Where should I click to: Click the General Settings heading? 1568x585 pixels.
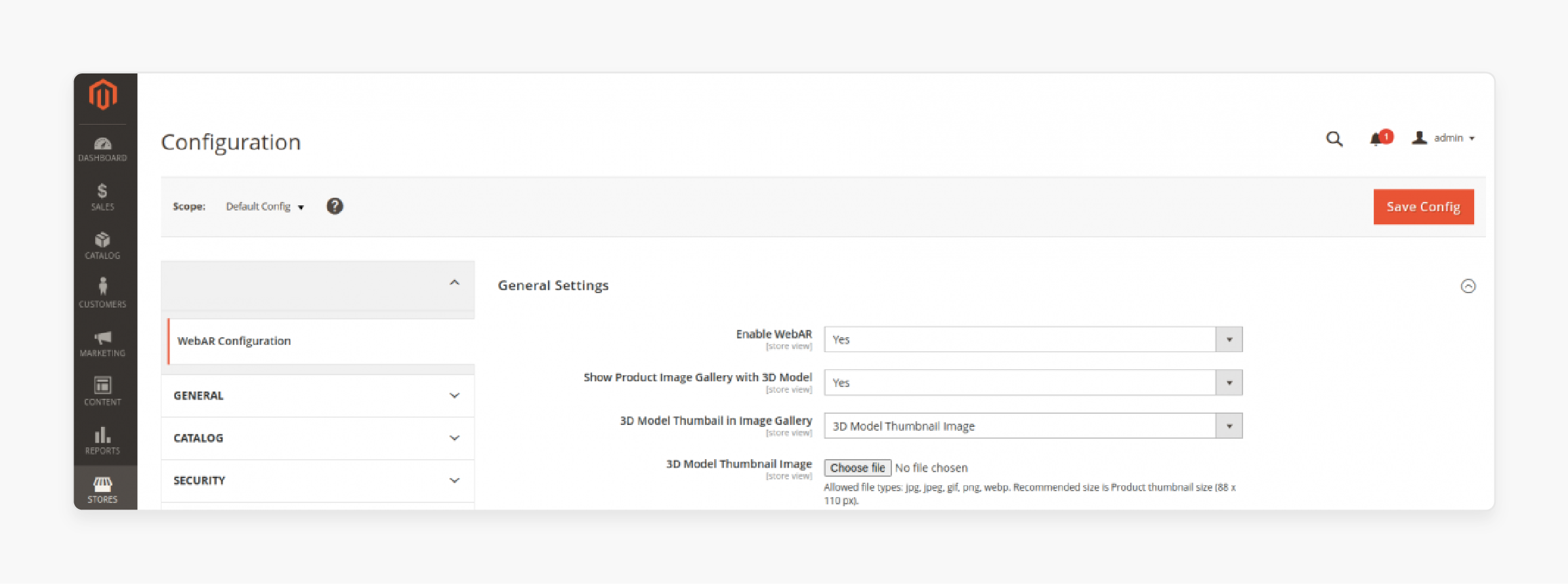tap(553, 285)
